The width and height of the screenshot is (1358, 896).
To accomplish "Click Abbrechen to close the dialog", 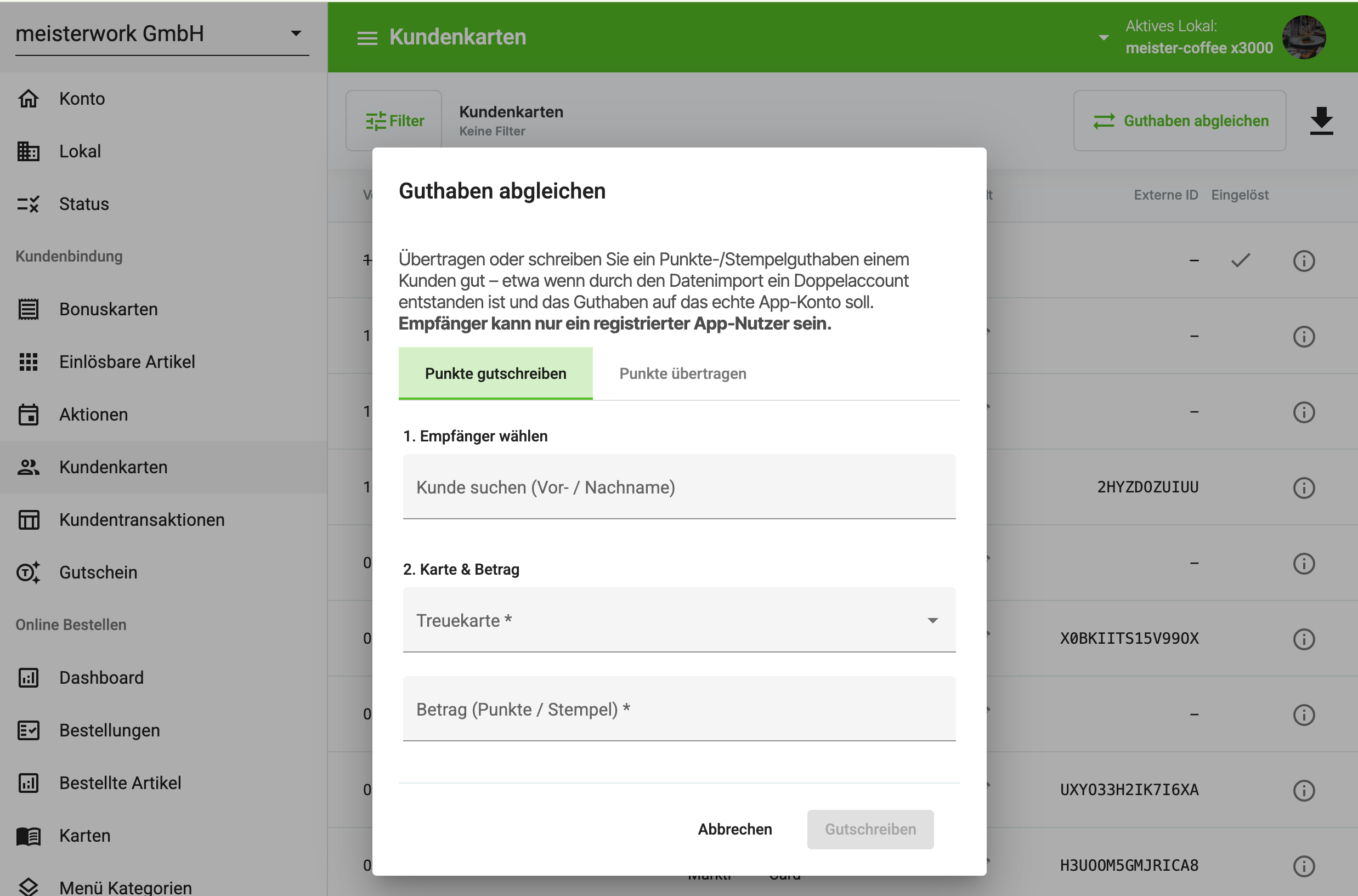I will click(734, 829).
